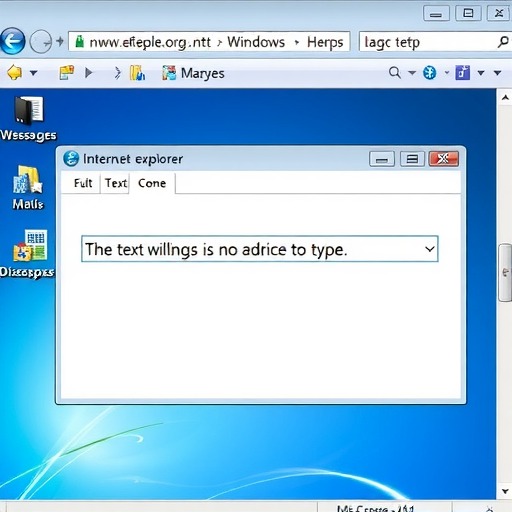Open the Herps breadcrumb segment
Image resolution: width=512 pixels, height=512 pixels.
tap(325, 42)
